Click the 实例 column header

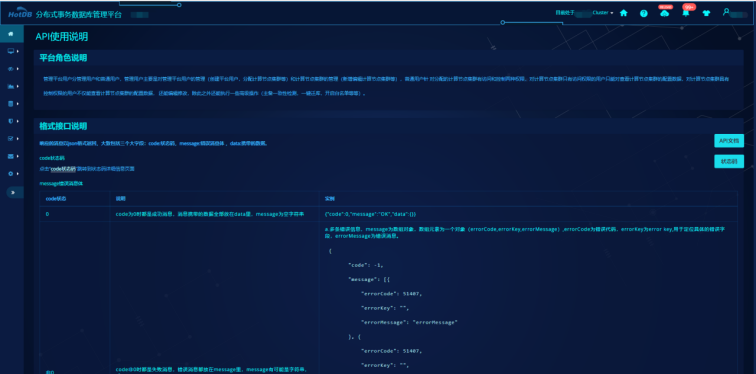(x=330, y=199)
